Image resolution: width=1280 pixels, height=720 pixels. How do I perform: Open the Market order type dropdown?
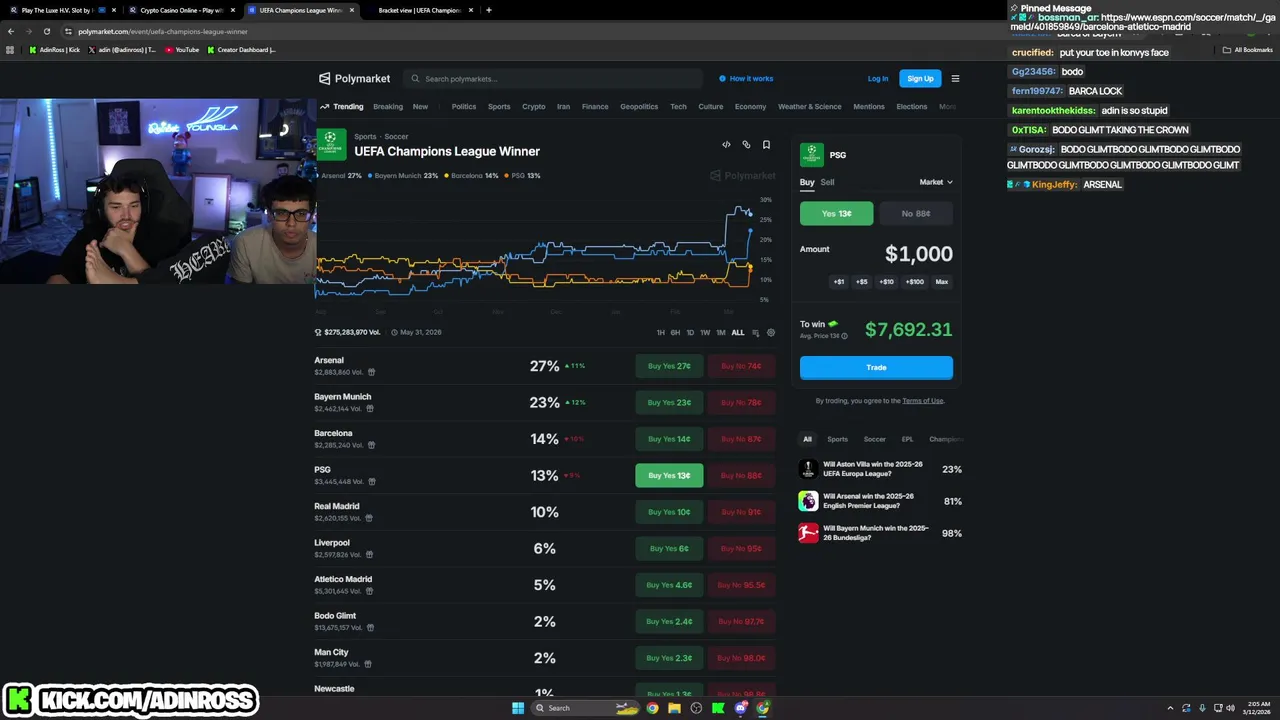click(936, 182)
